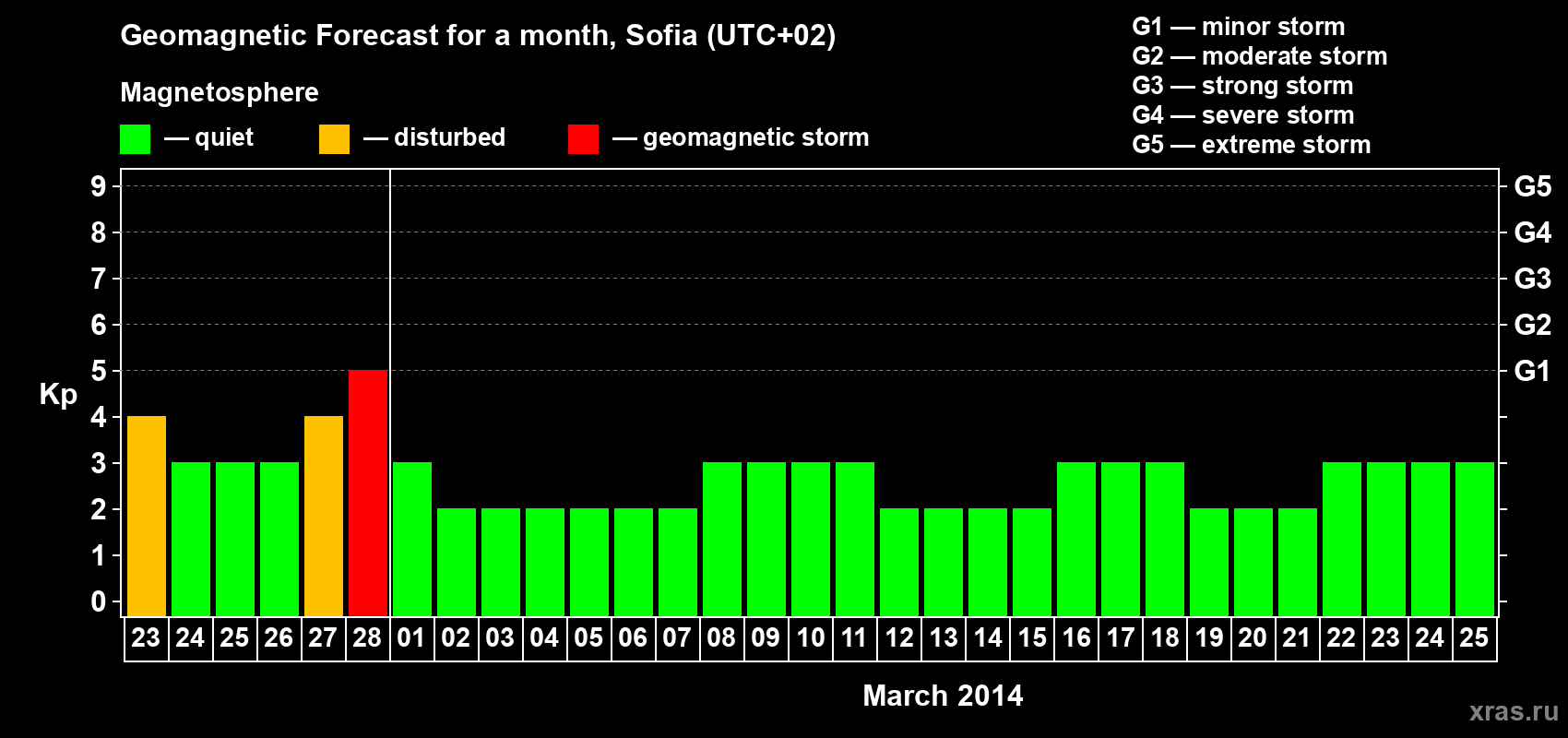The image size is (1568, 738).
Task: Click the date label 07
Action: pos(677,638)
